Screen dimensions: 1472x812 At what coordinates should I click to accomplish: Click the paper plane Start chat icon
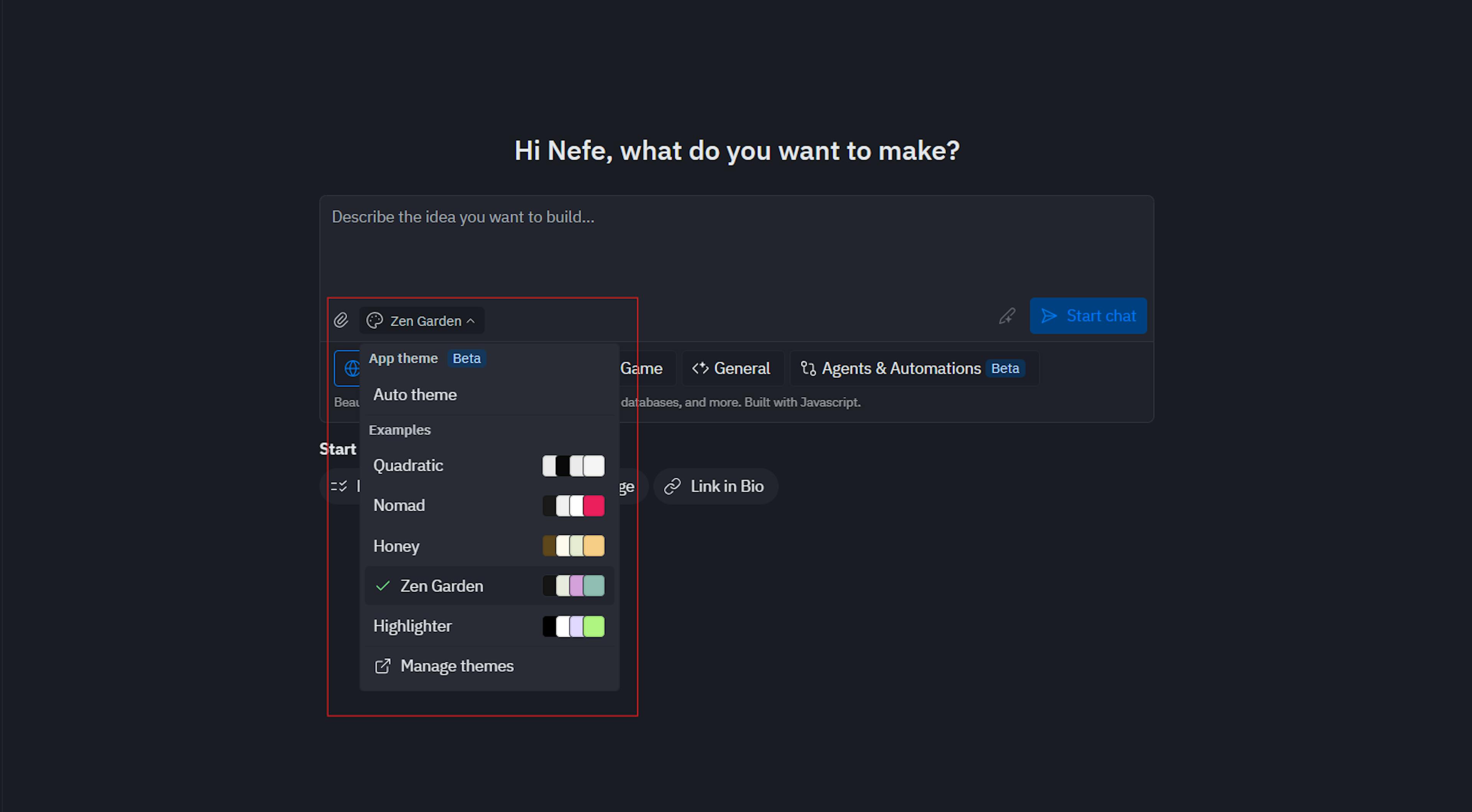point(1049,316)
